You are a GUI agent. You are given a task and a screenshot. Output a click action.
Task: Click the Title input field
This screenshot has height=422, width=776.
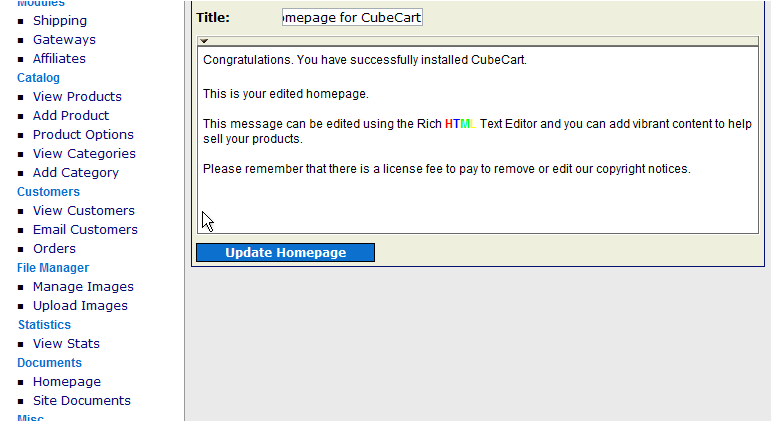pos(352,17)
